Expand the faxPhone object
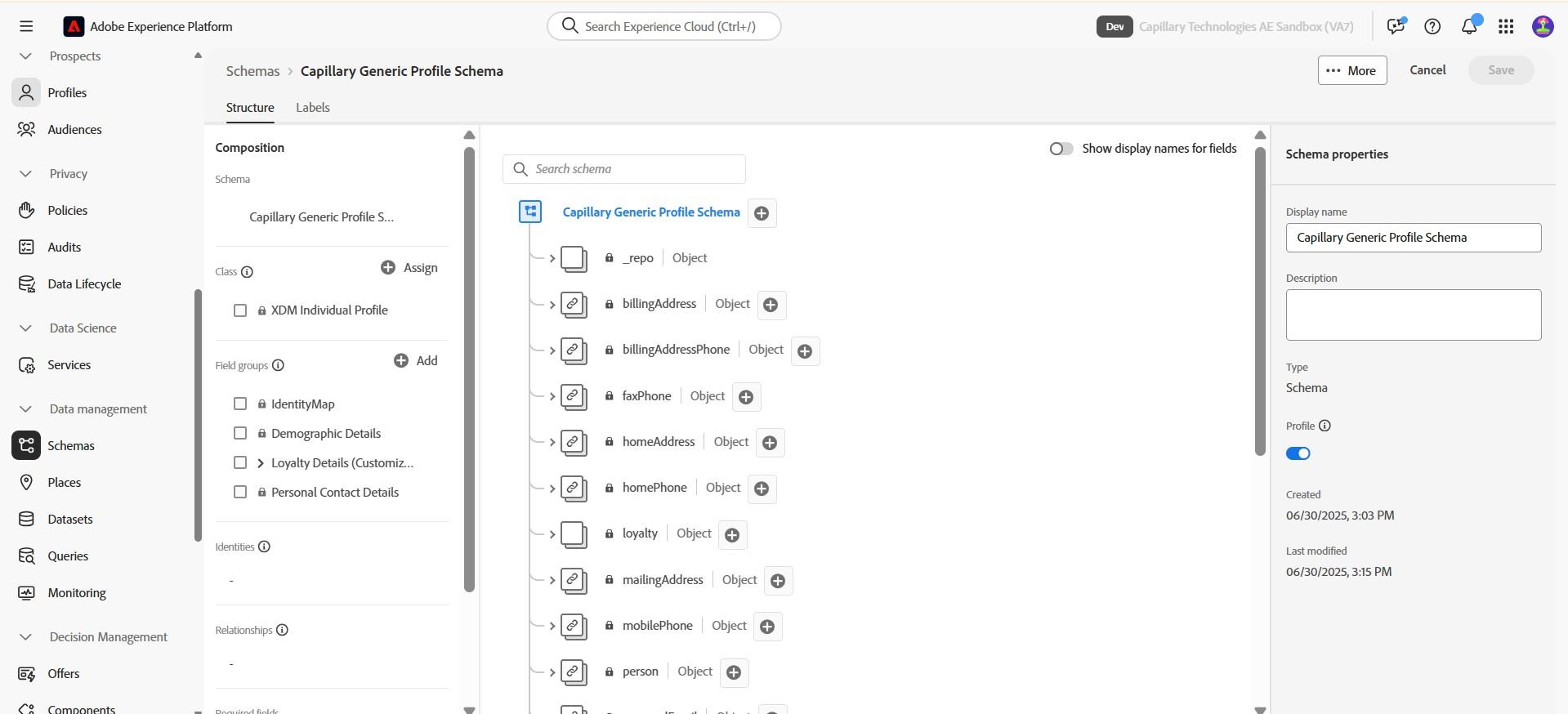 [x=552, y=396]
